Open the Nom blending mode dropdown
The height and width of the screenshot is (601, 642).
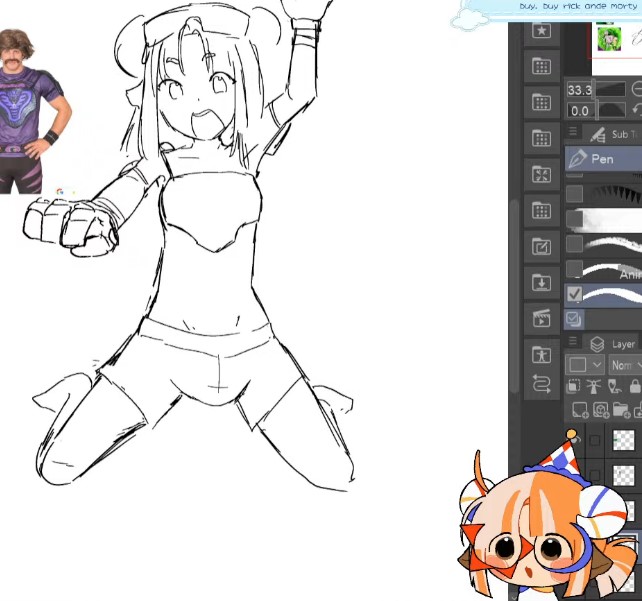click(626, 364)
